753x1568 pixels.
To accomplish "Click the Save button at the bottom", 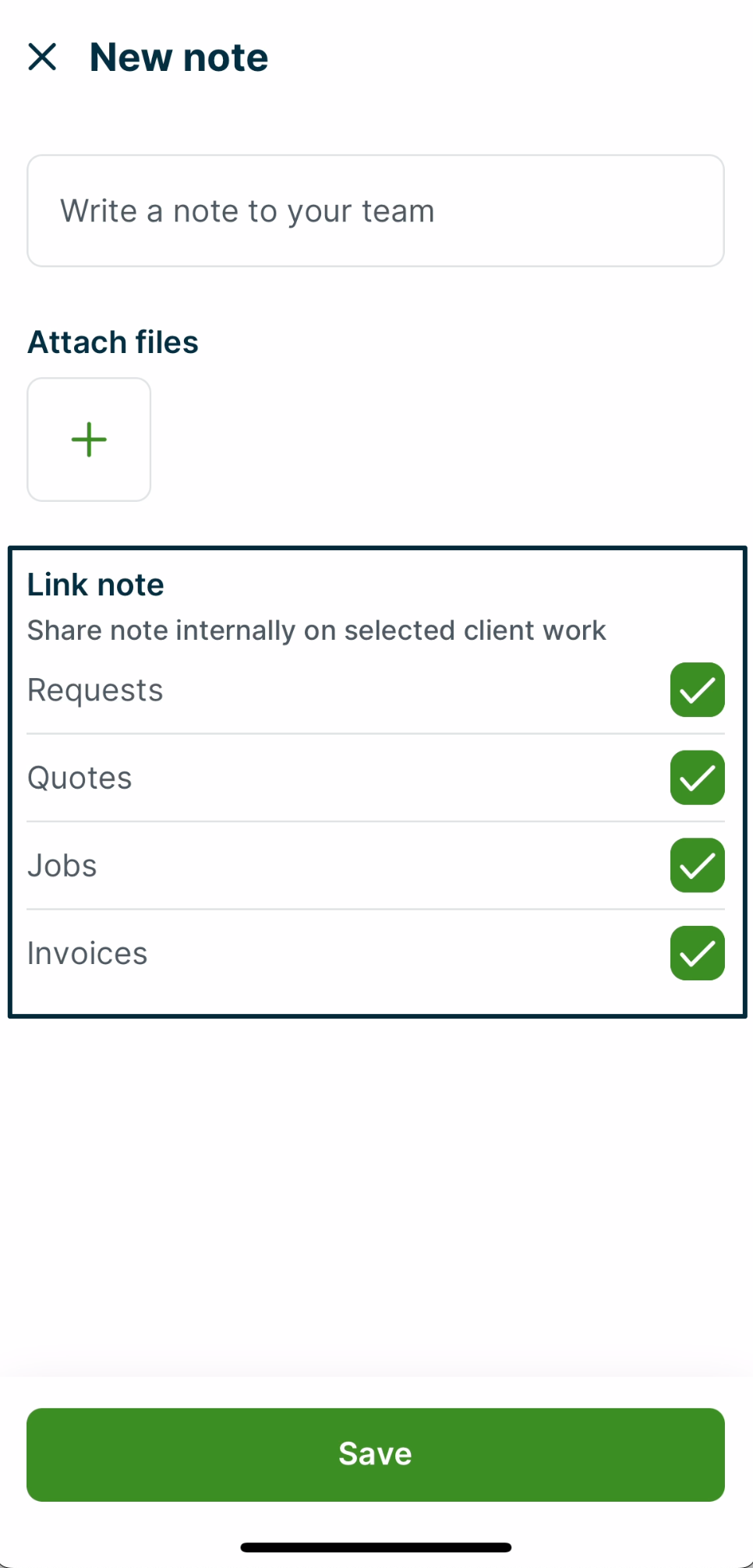I will 376,1453.
